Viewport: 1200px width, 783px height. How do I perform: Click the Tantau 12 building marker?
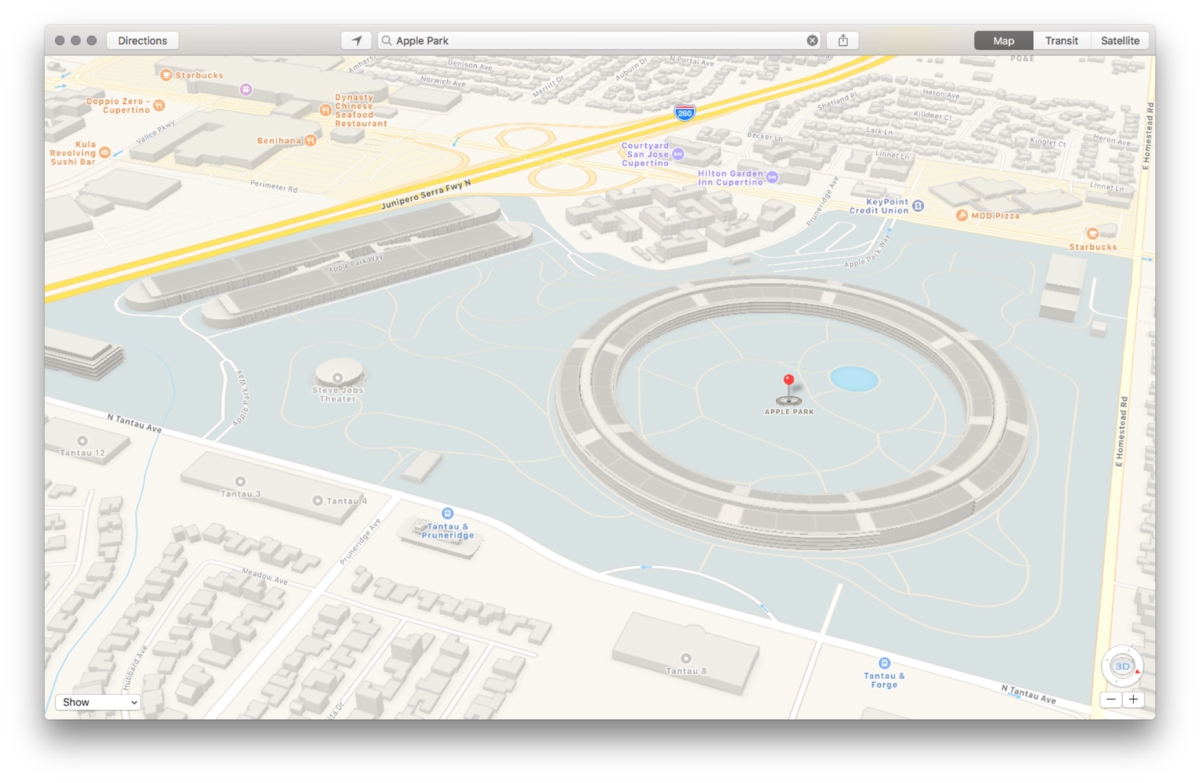[x=82, y=440]
